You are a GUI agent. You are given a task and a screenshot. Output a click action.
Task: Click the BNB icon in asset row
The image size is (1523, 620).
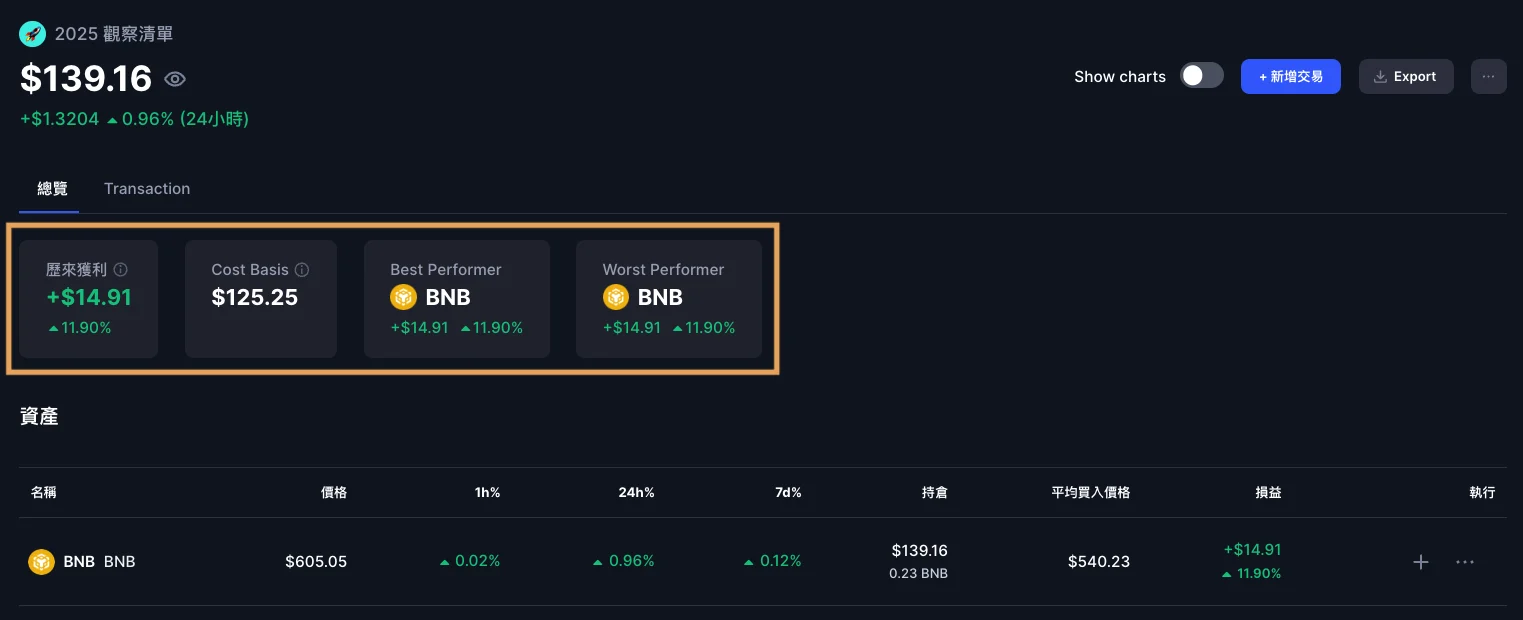[x=41, y=562]
